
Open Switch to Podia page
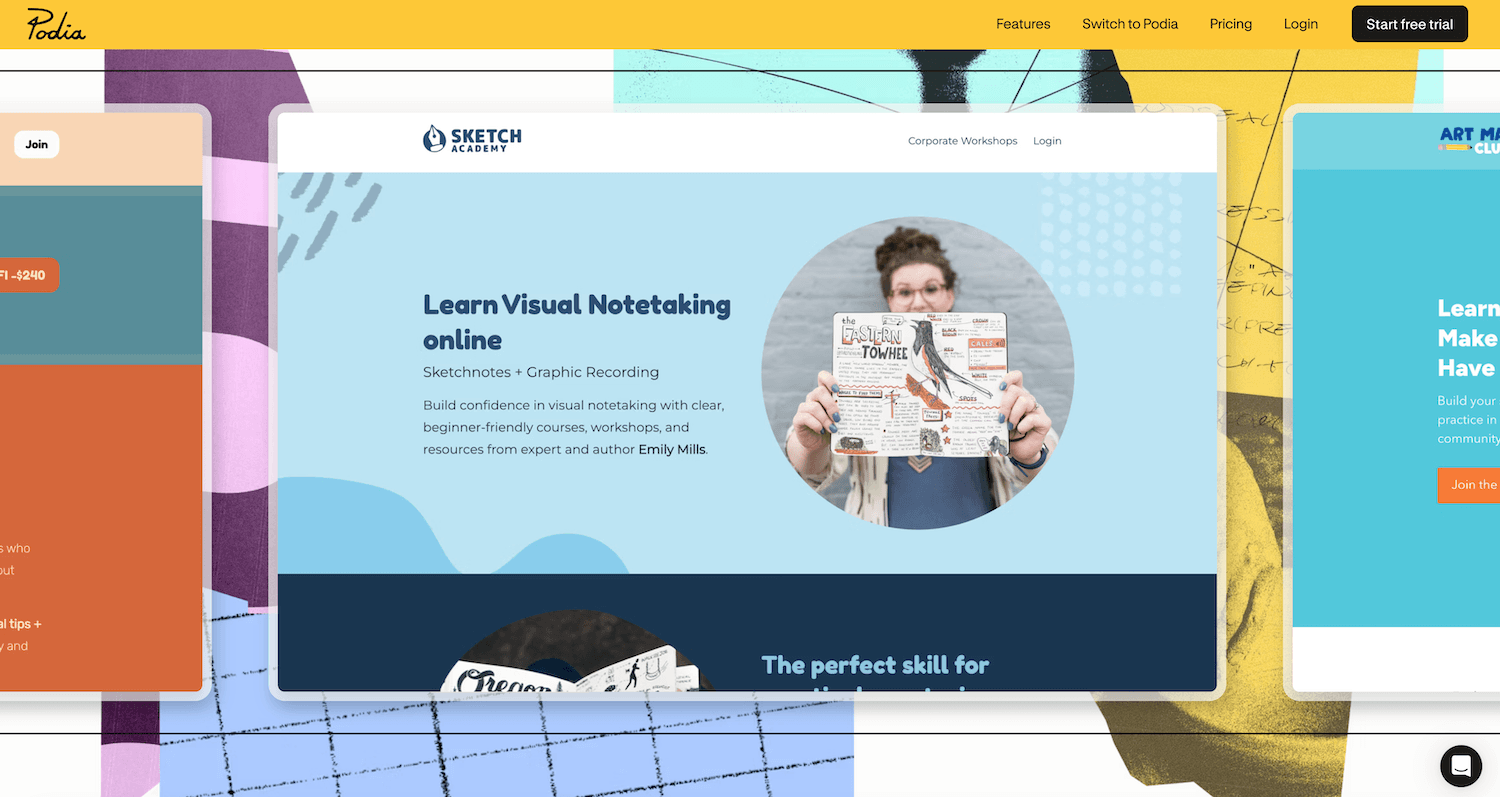point(1130,24)
